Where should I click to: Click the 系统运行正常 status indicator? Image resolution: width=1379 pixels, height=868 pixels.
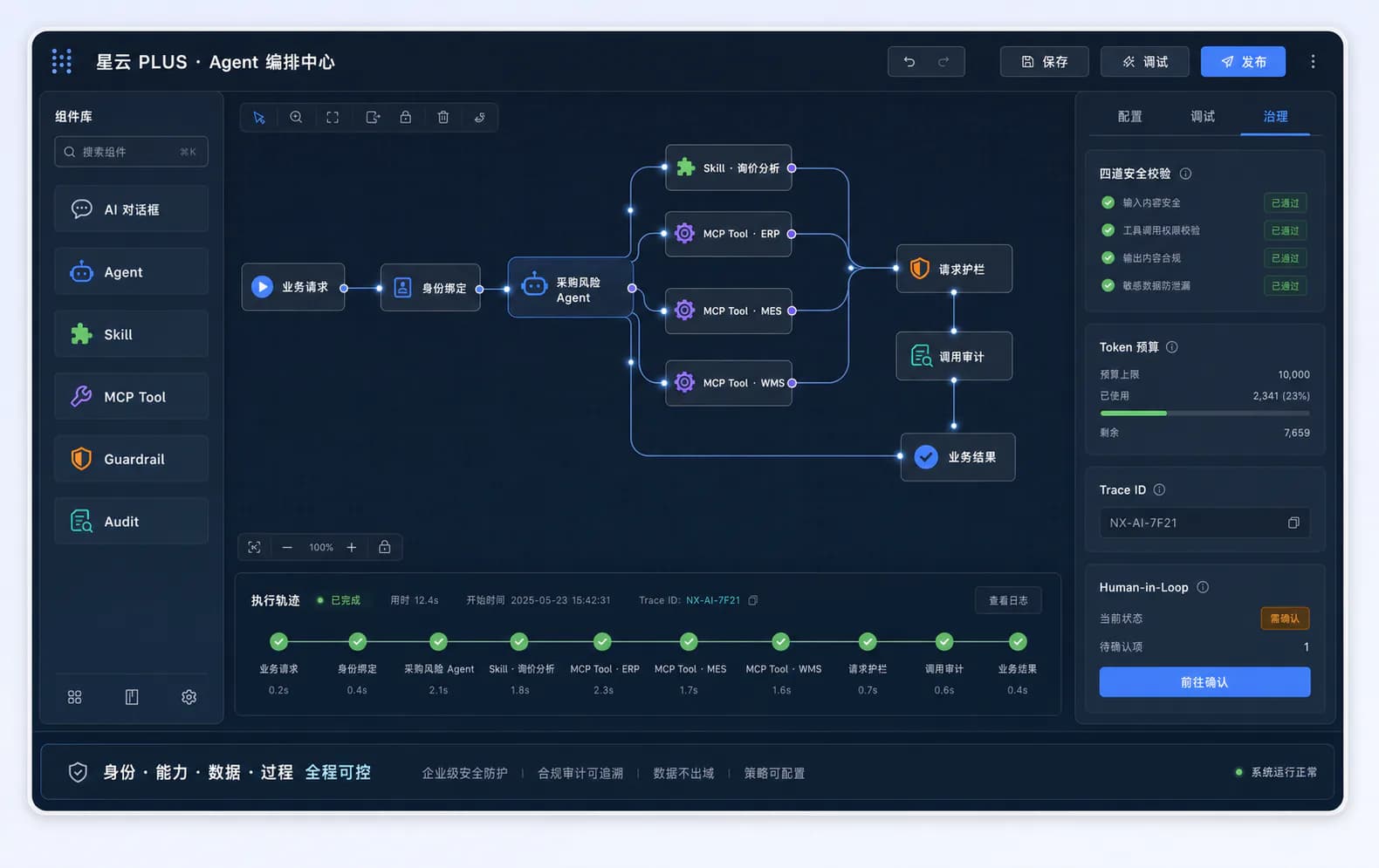tap(1276, 772)
